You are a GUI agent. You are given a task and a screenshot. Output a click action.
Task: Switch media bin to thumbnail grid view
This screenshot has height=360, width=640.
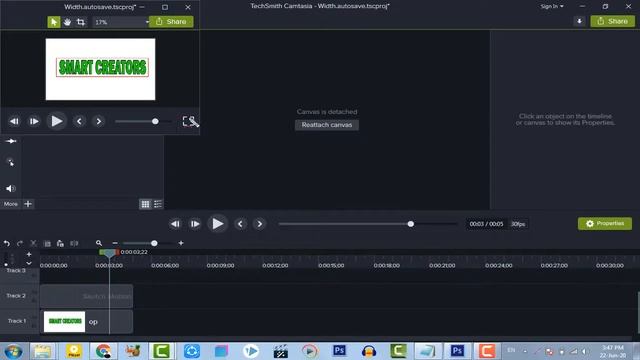tap(145, 204)
